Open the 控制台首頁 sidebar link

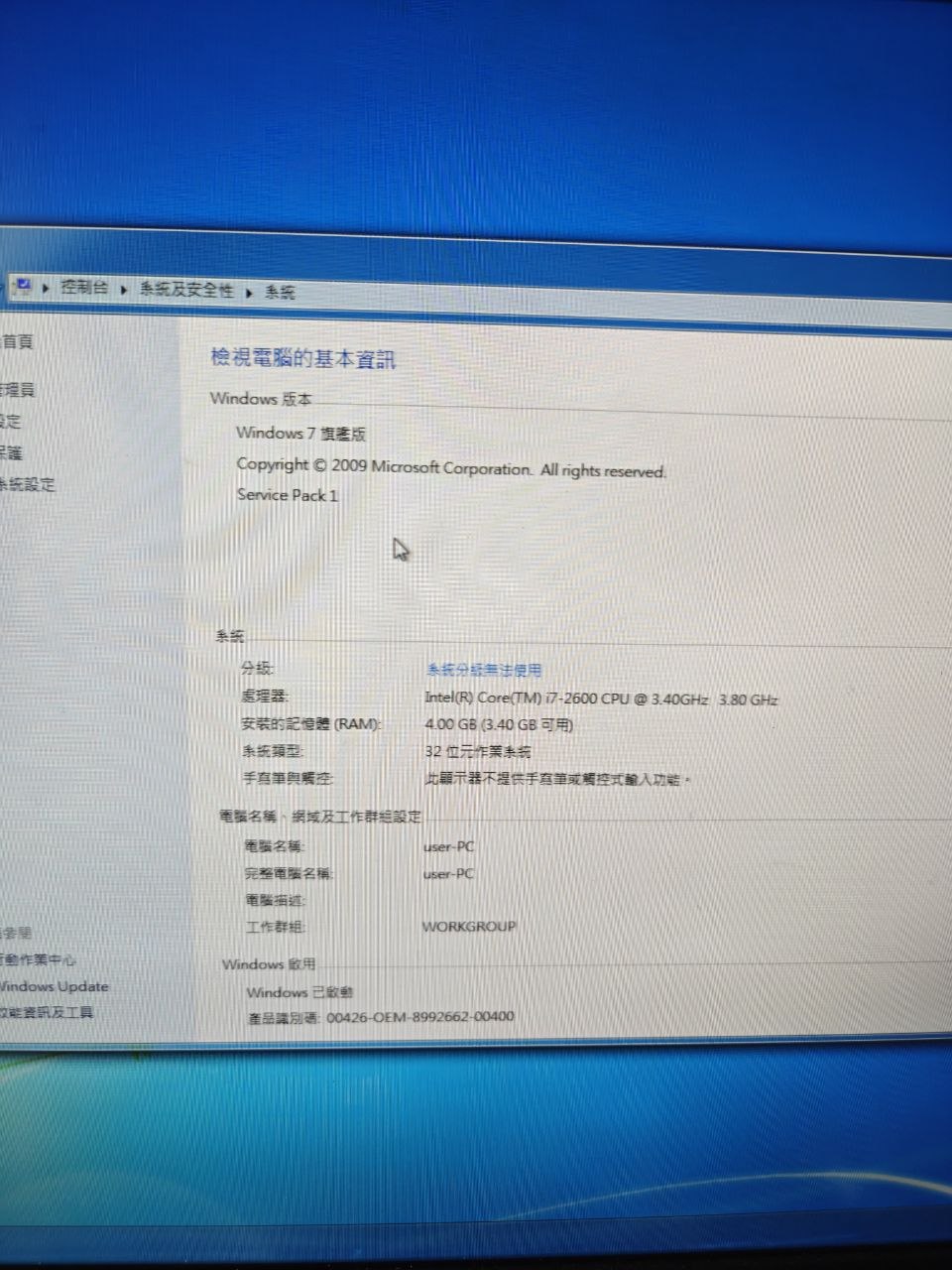(17, 342)
